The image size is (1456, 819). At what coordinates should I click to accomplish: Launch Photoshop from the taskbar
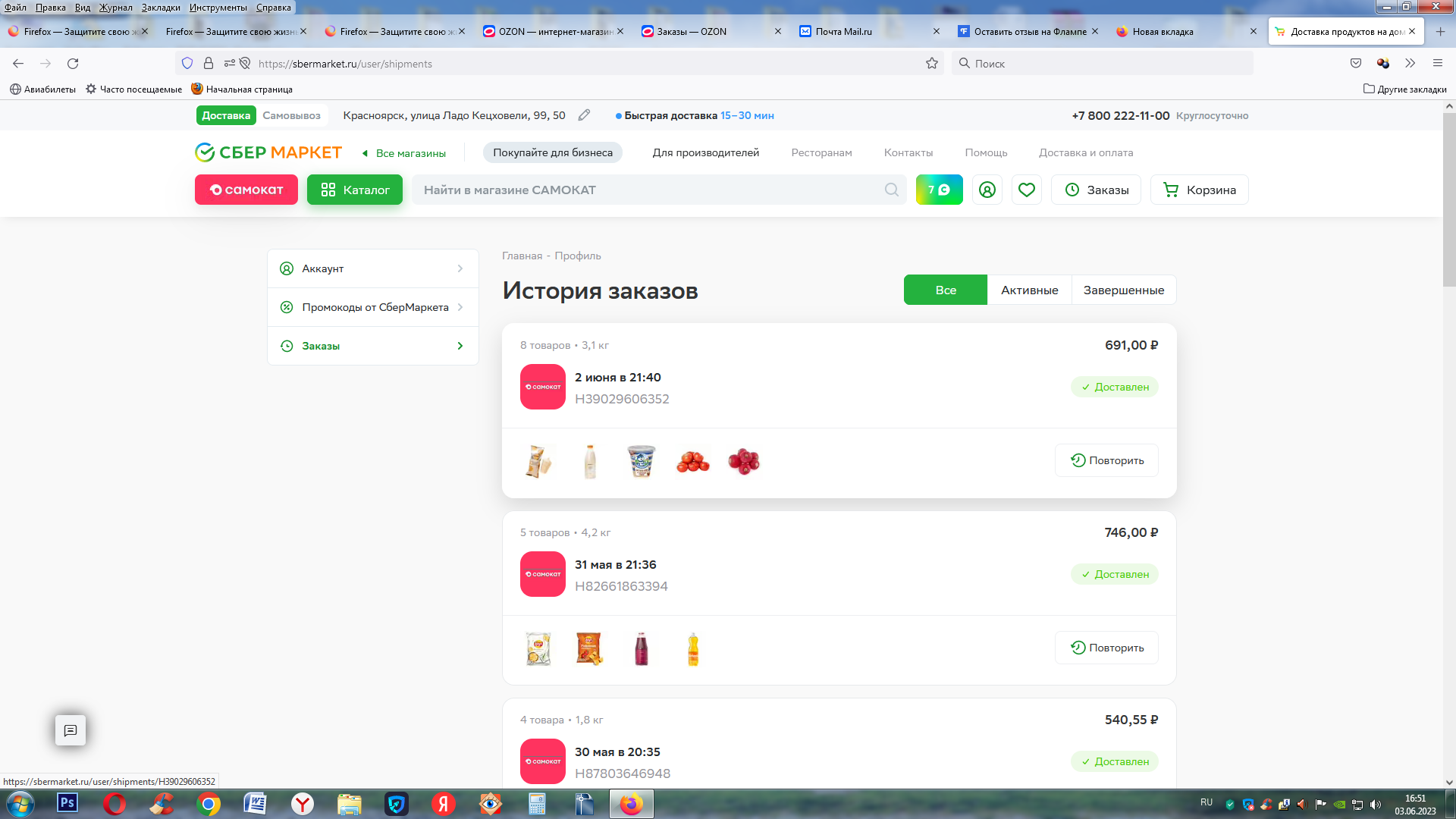click(x=67, y=803)
